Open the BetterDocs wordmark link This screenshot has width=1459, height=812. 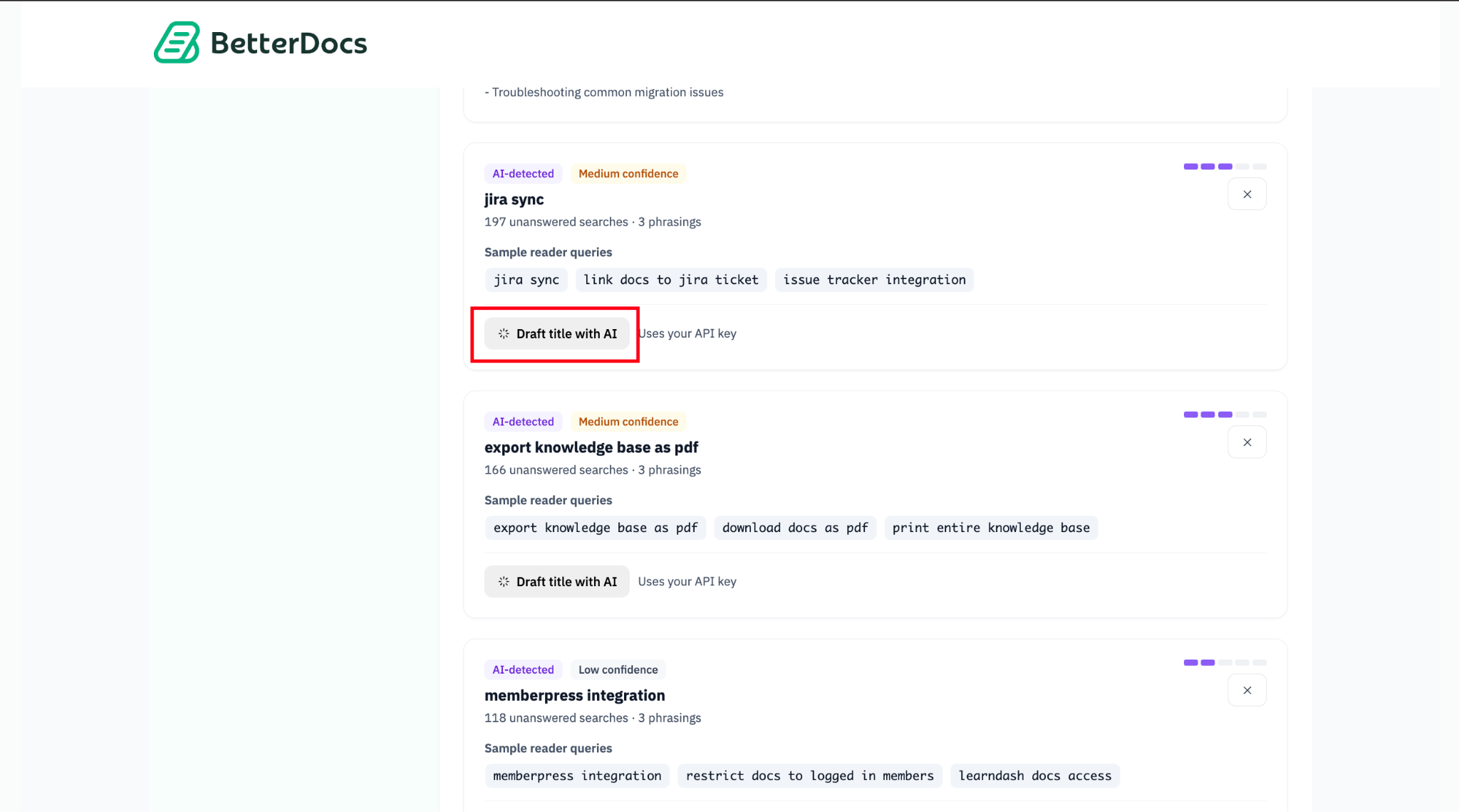tap(289, 43)
